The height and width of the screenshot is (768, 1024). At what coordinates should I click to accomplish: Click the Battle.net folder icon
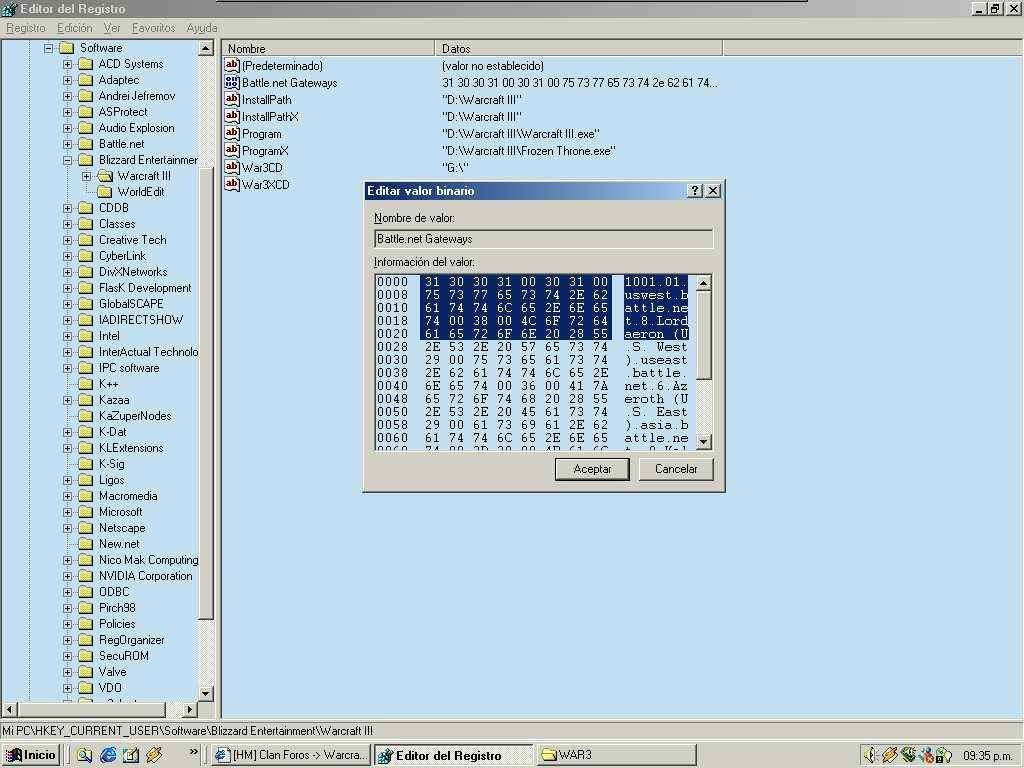pos(86,144)
